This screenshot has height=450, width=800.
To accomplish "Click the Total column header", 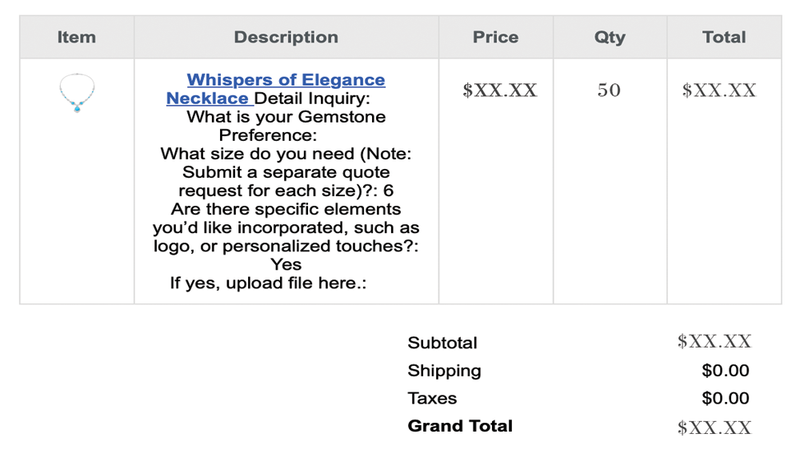I will click(724, 37).
